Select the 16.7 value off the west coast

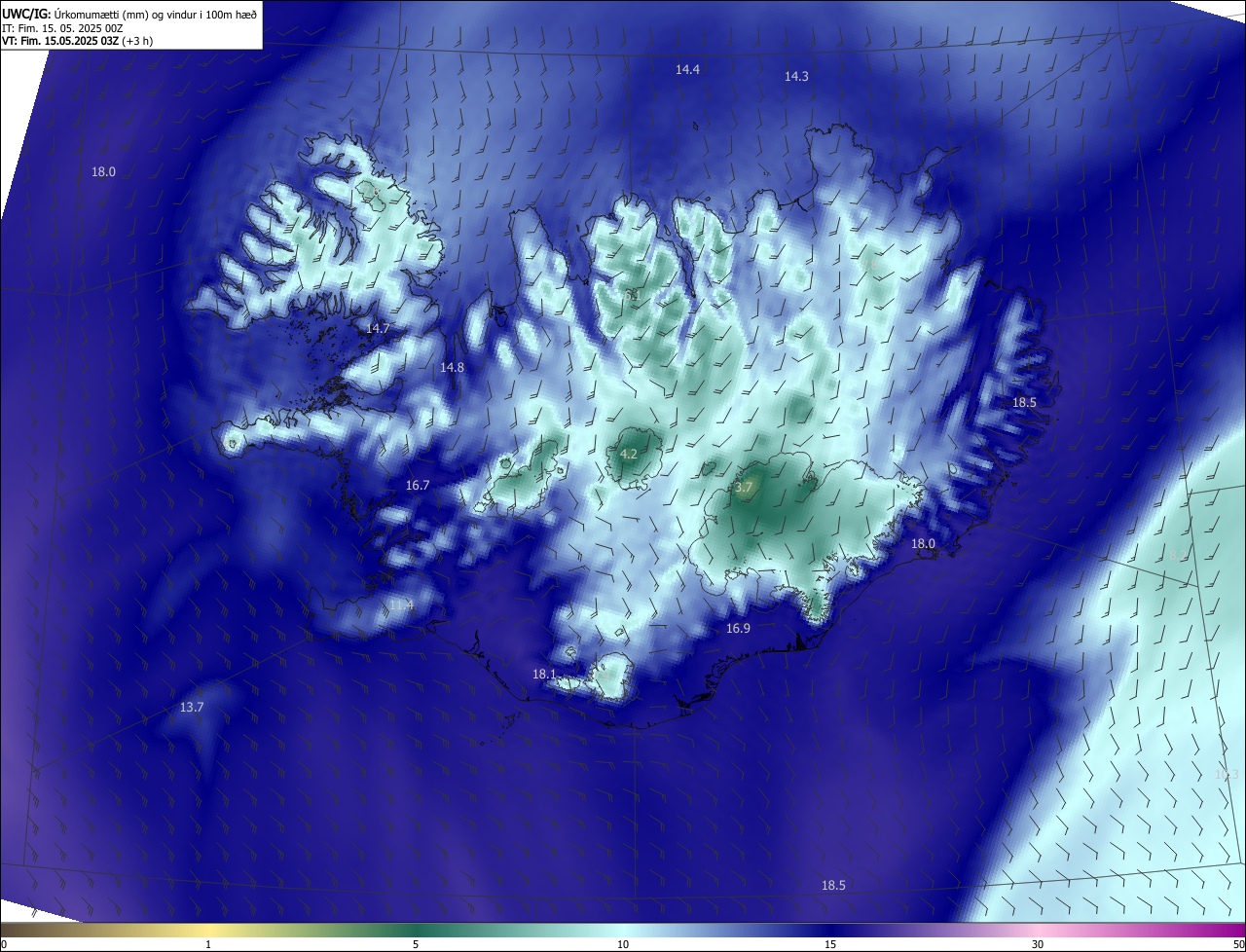point(418,485)
